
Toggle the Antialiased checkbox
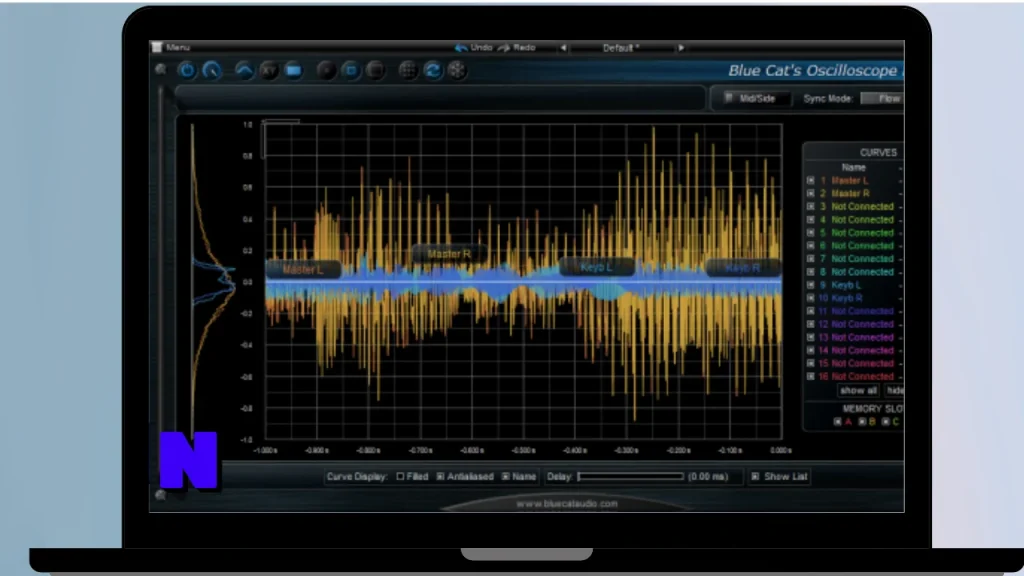[x=440, y=477]
